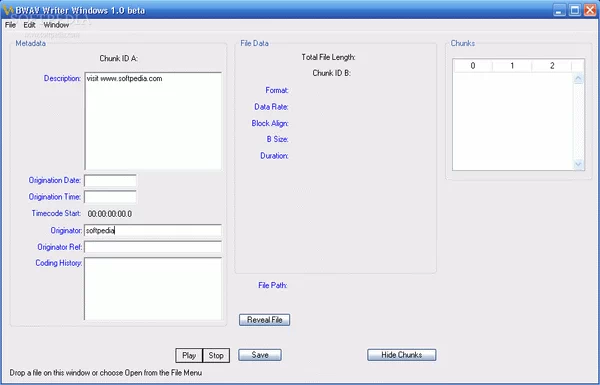600x385 pixels.
Task: Click the Format label in File Data
Action: pyautogui.click(x=277, y=90)
